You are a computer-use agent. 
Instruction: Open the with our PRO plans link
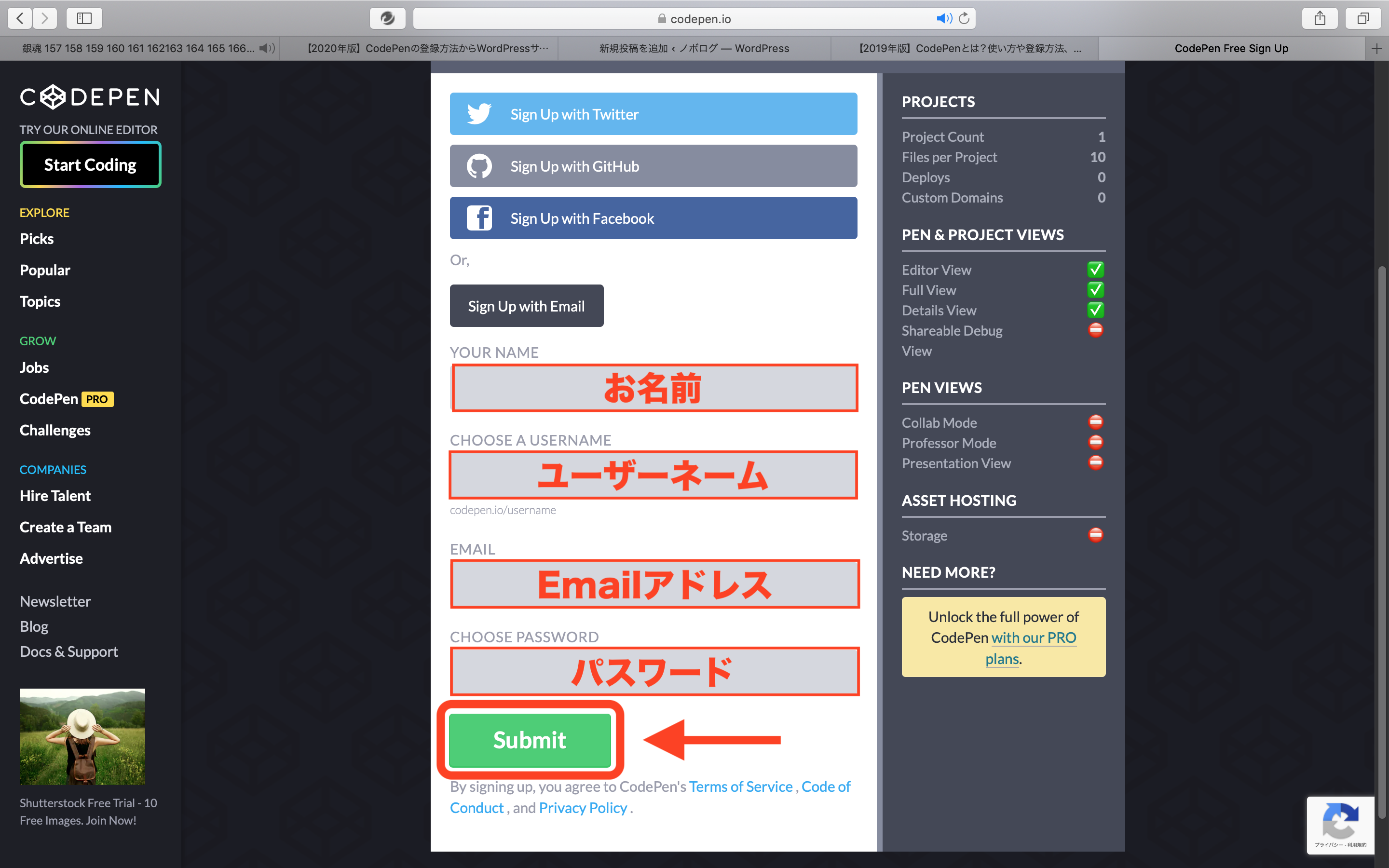pyautogui.click(x=1033, y=638)
